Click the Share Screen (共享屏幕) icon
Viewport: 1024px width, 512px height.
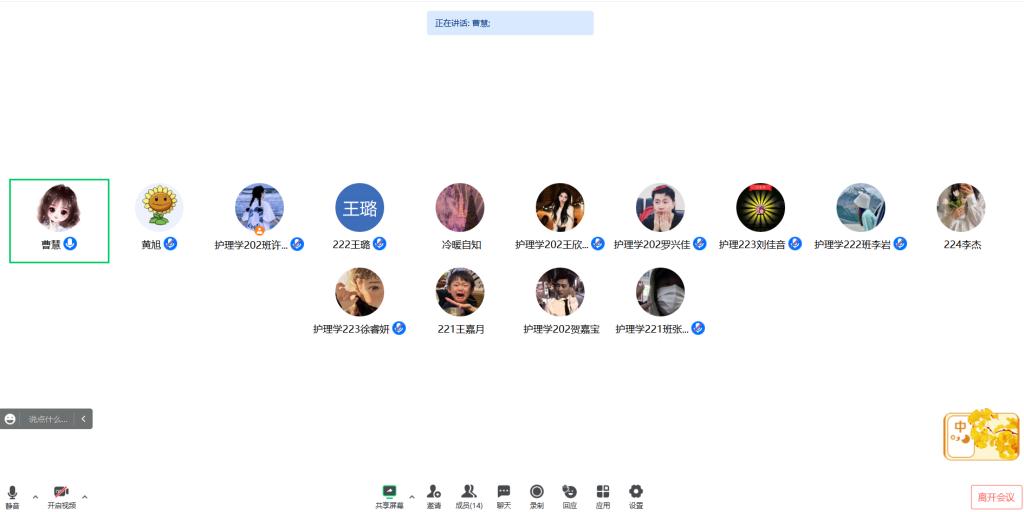click(389, 493)
